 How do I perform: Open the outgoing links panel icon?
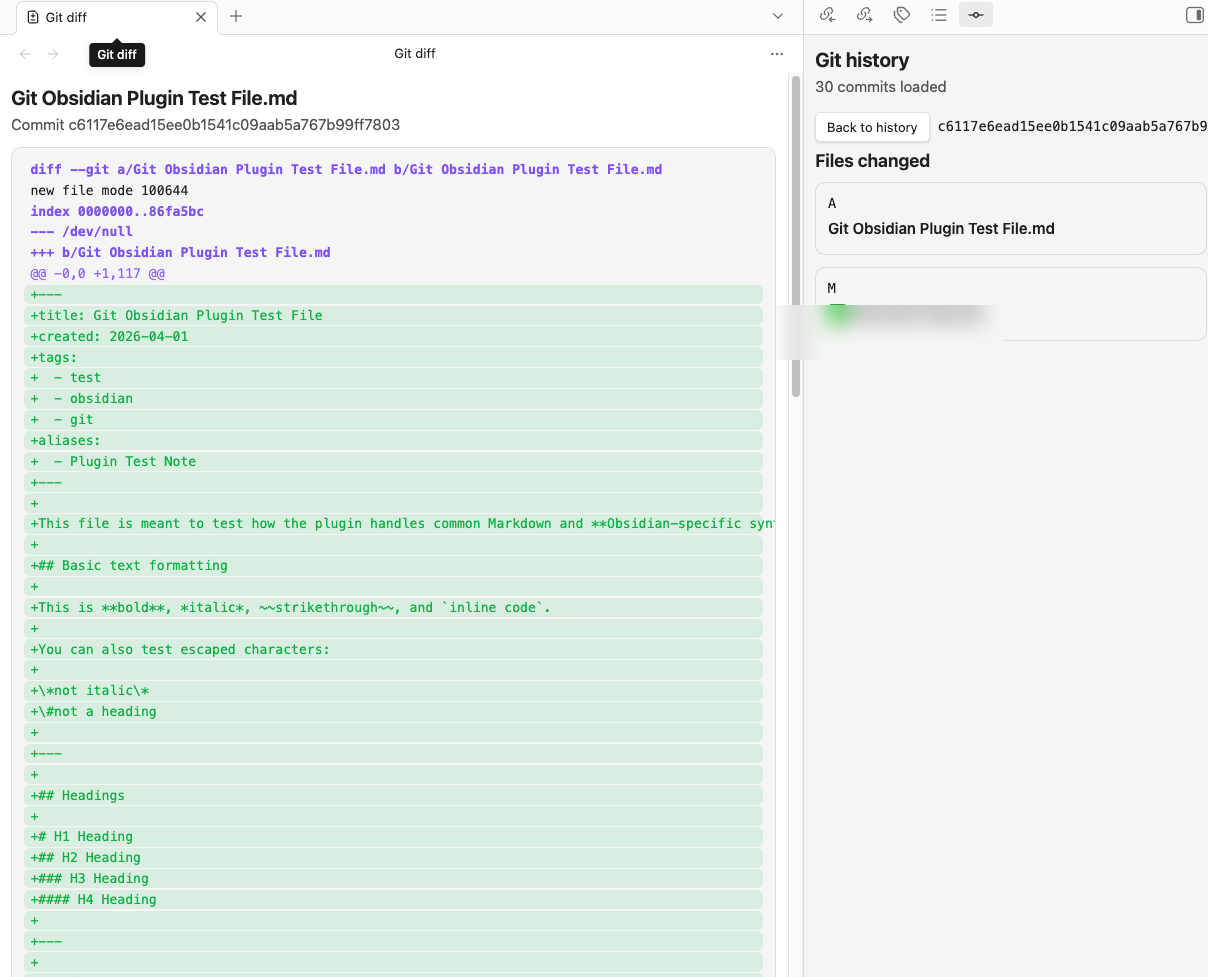tap(864, 15)
